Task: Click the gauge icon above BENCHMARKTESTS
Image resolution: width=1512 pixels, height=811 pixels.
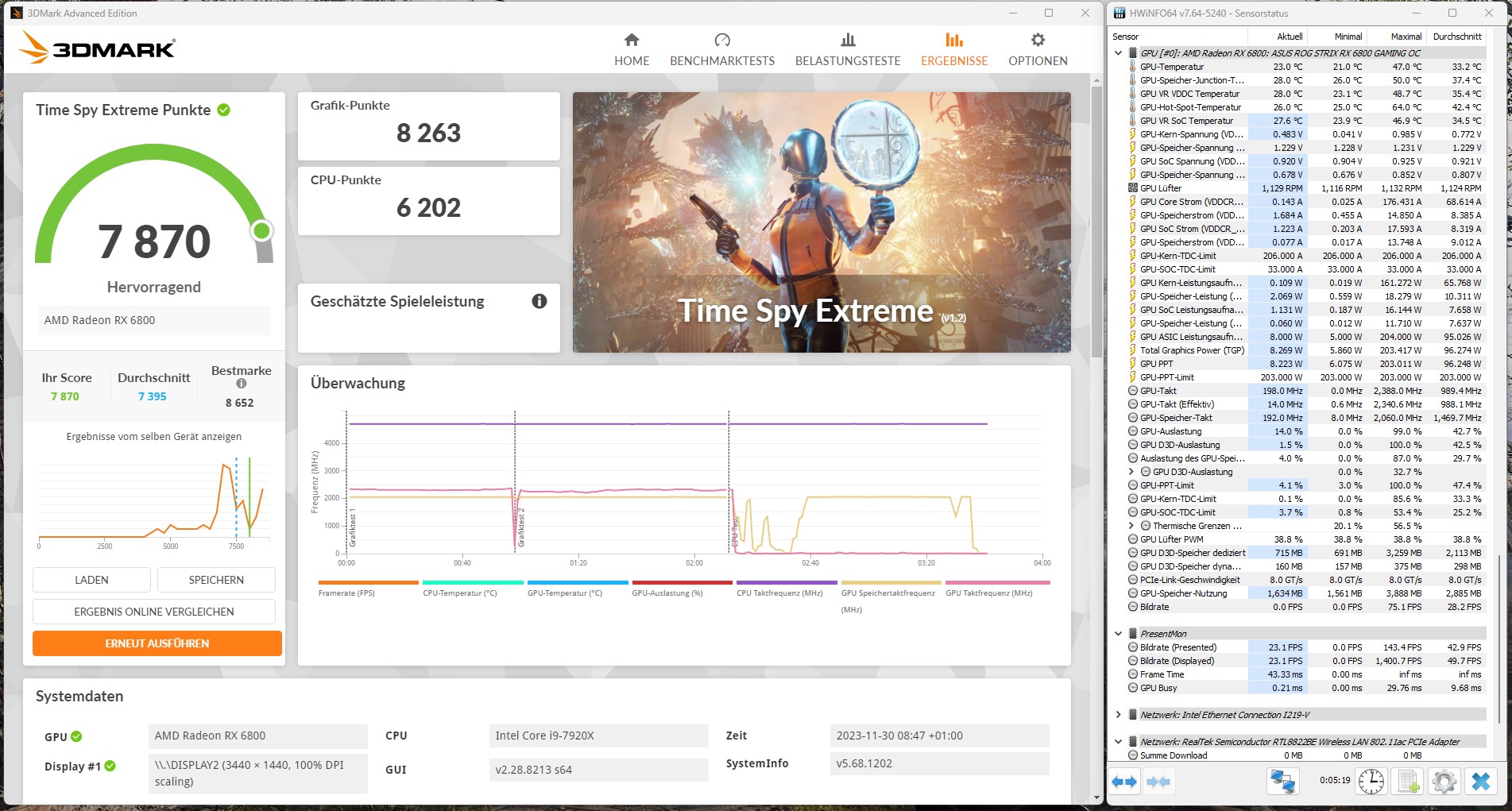Action: pos(722,40)
